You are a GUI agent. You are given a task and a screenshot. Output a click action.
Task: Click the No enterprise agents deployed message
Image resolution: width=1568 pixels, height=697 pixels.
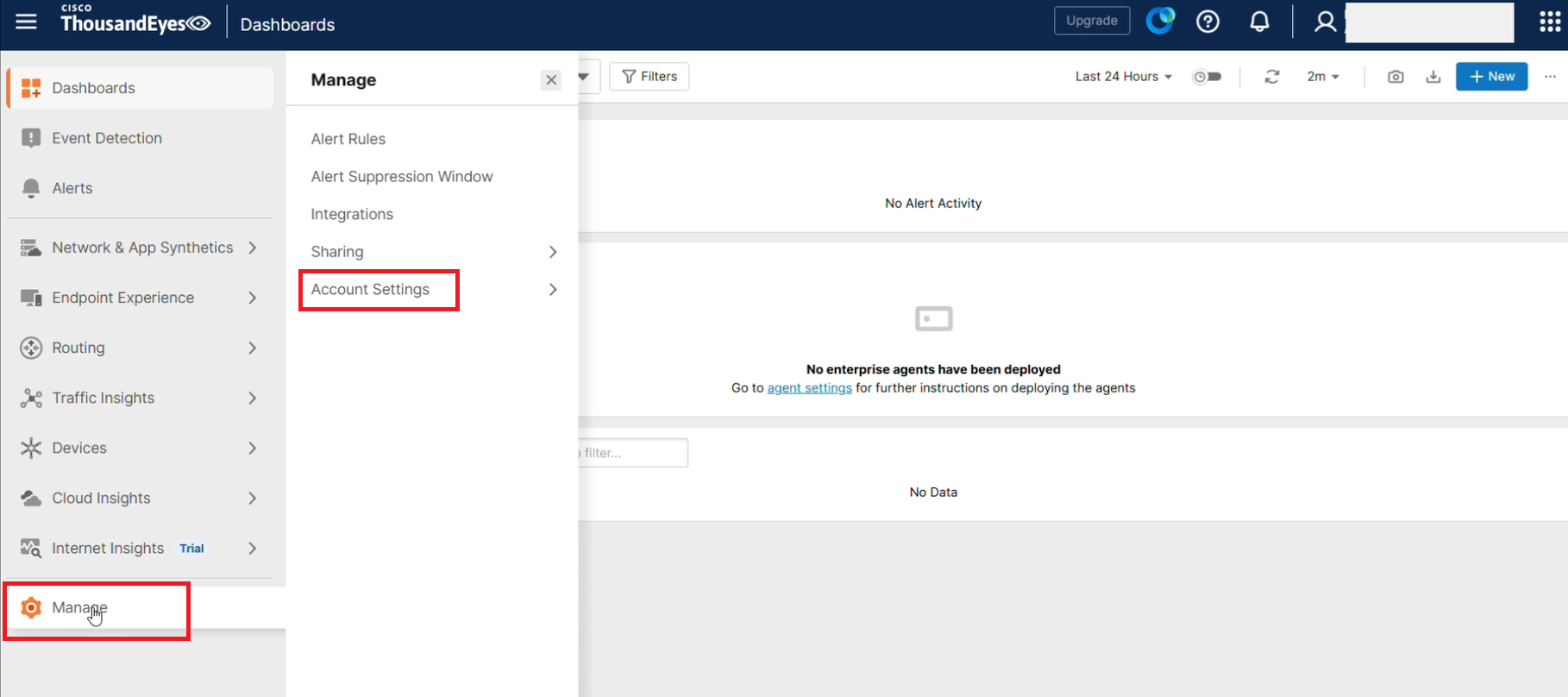tap(933, 369)
